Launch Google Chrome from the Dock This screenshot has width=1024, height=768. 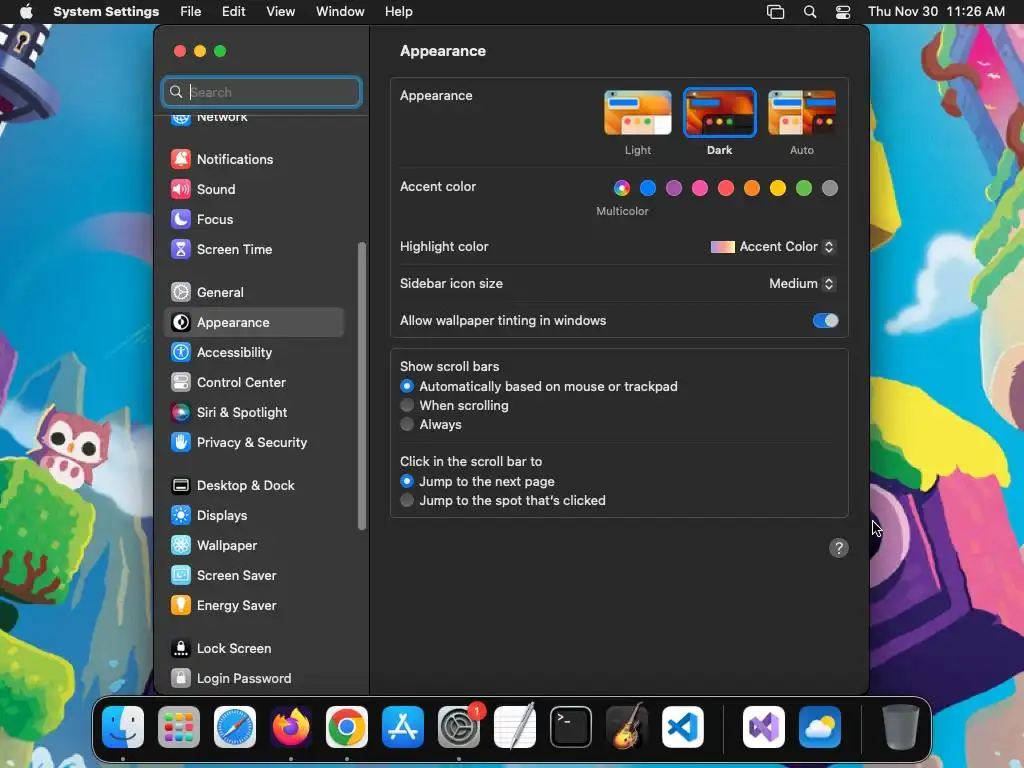(x=347, y=727)
